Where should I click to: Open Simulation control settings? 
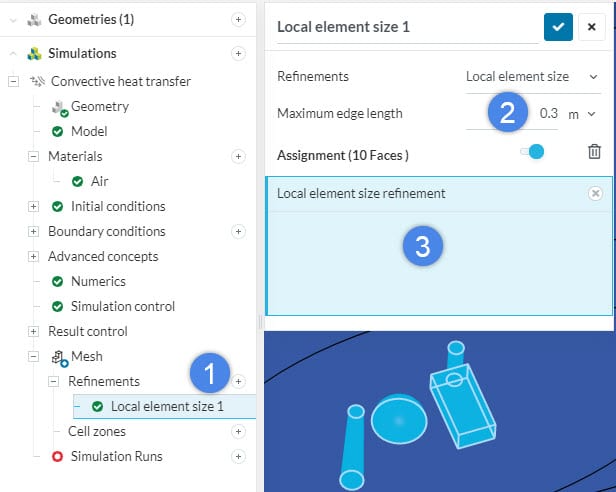pyautogui.click(x=123, y=307)
